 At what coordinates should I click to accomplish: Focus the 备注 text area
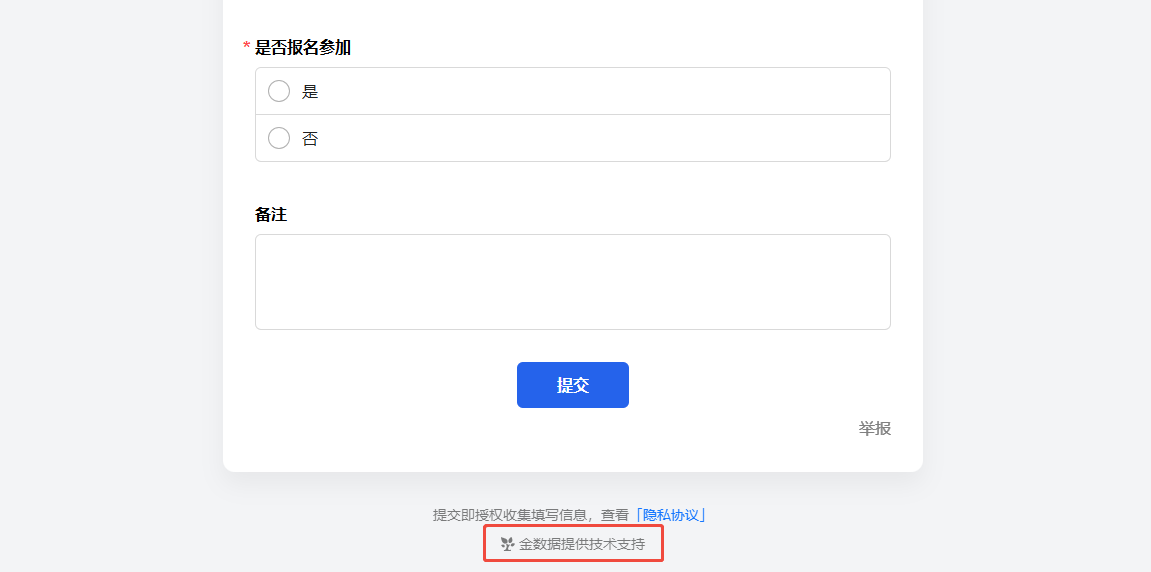point(572,282)
